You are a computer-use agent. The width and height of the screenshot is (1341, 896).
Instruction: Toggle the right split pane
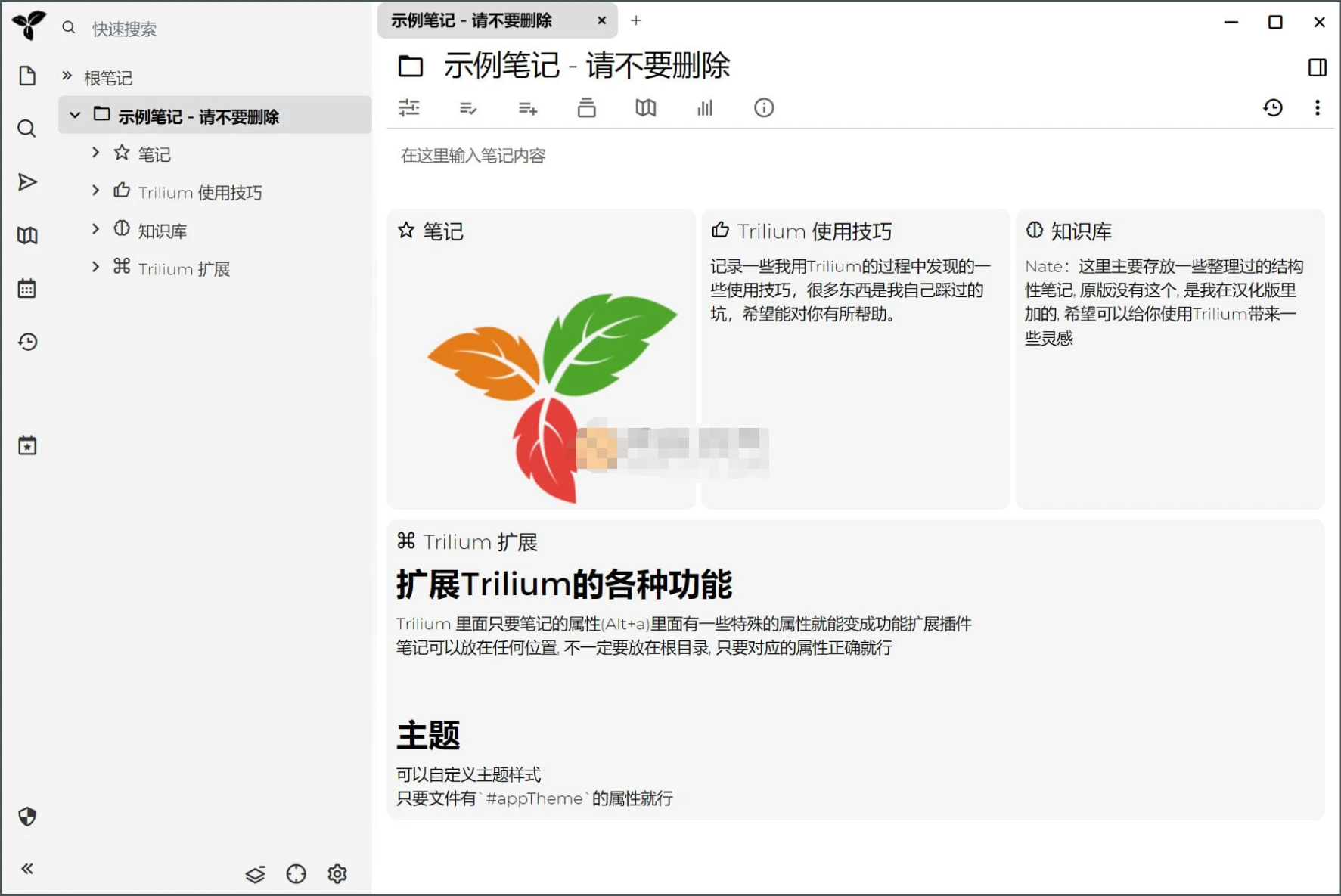pyautogui.click(x=1318, y=67)
